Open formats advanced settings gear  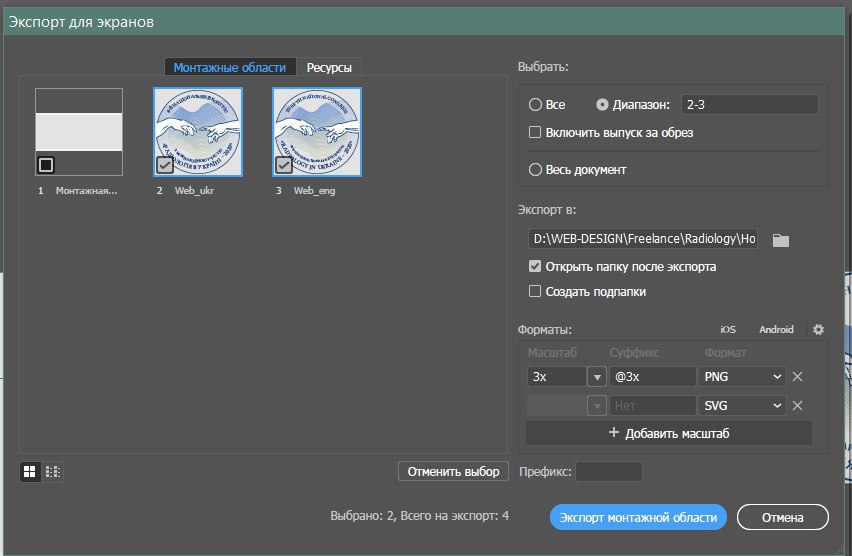click(x=818, y=329)
